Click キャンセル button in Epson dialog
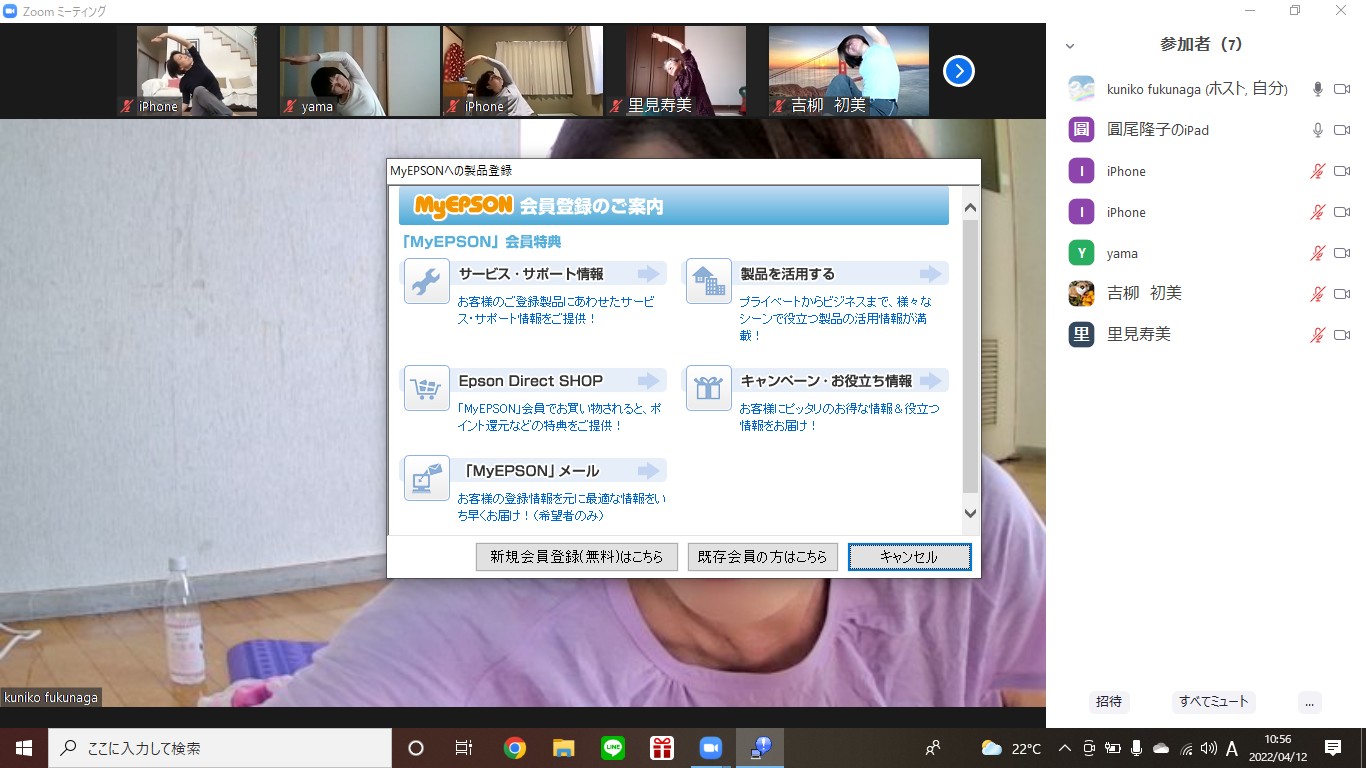1366x768 pixels. click(x=909, y=557)
